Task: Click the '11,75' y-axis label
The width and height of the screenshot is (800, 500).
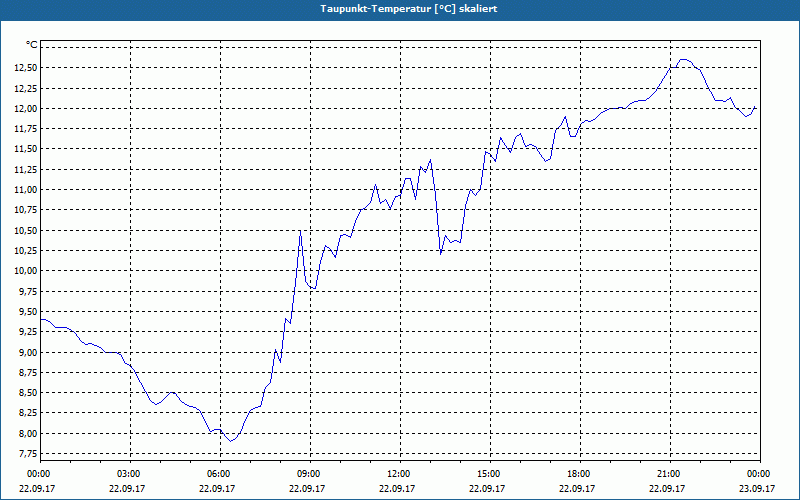Action: pos(26,129)
